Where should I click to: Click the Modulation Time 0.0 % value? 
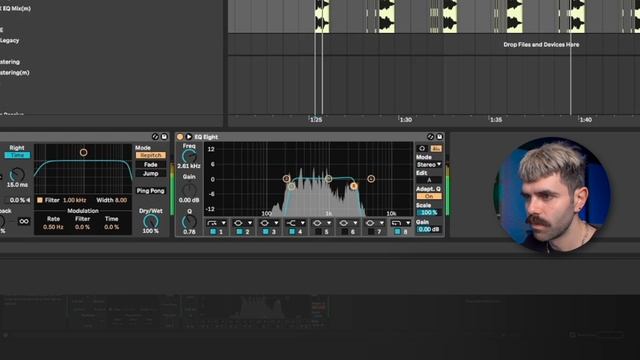pyautogui.click(x=111, y=227)
